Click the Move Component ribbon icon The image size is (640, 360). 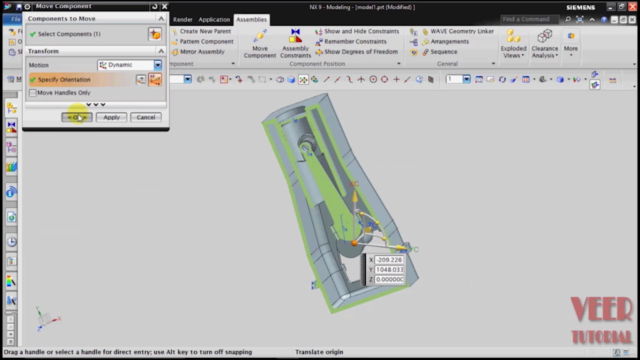(x=260, y=43)
